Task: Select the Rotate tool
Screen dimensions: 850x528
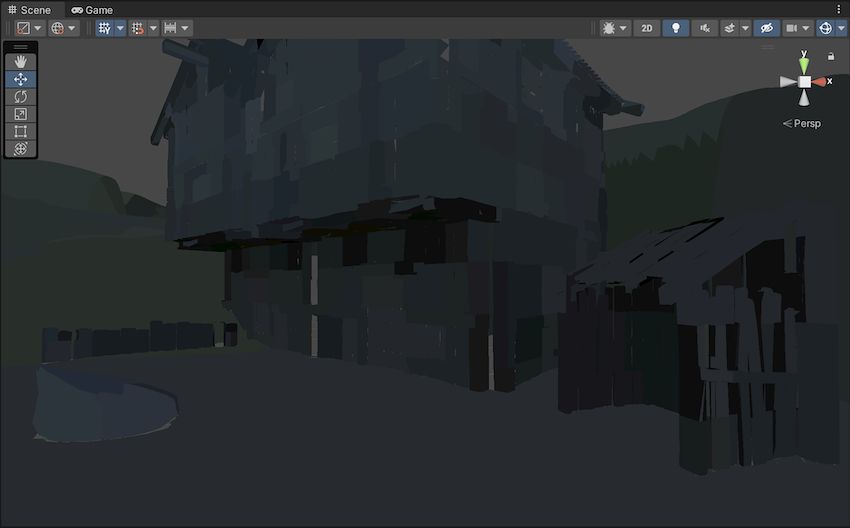Action: (21, 97)
